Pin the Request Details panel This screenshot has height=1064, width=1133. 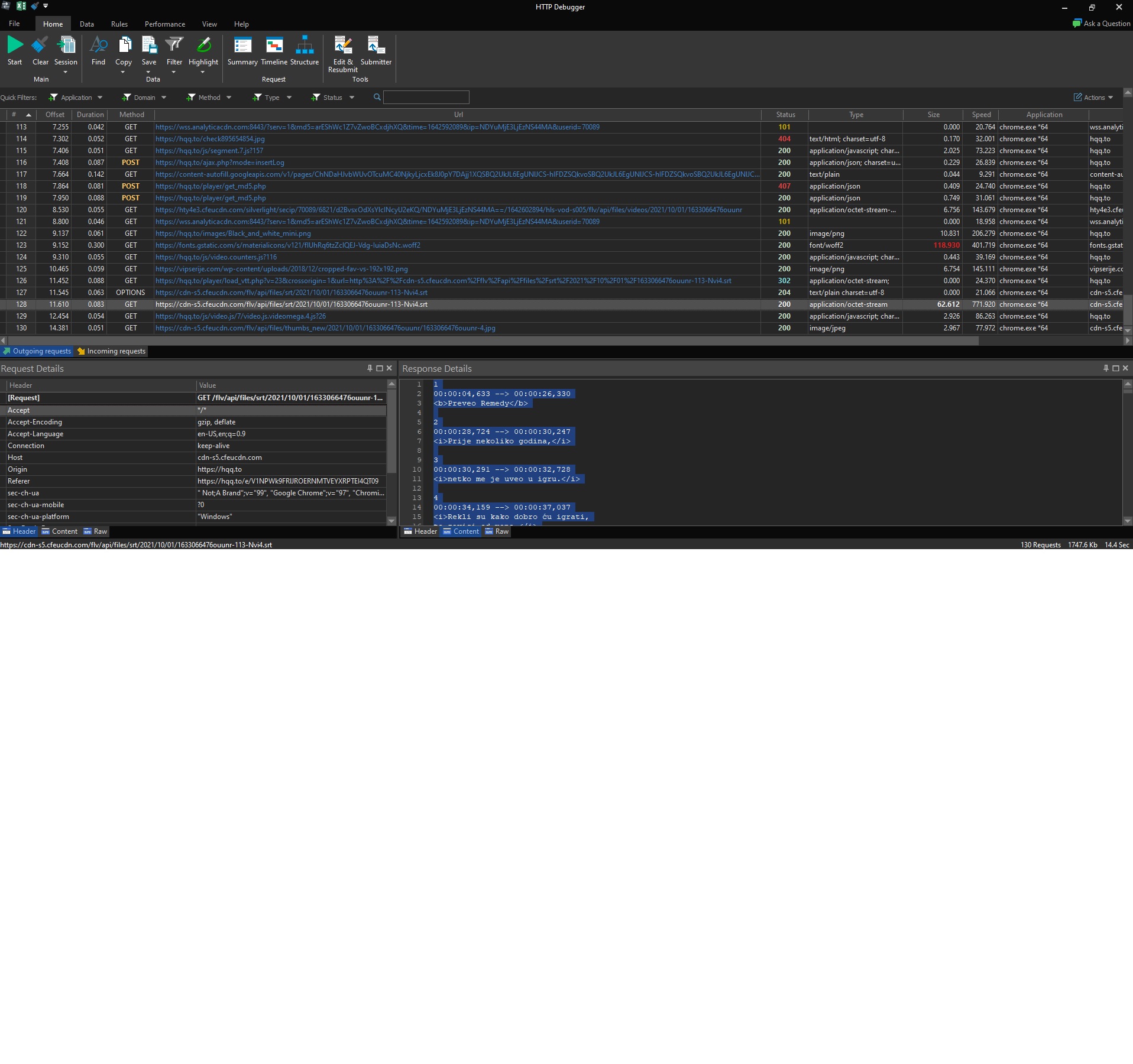(x=370, y=368)
